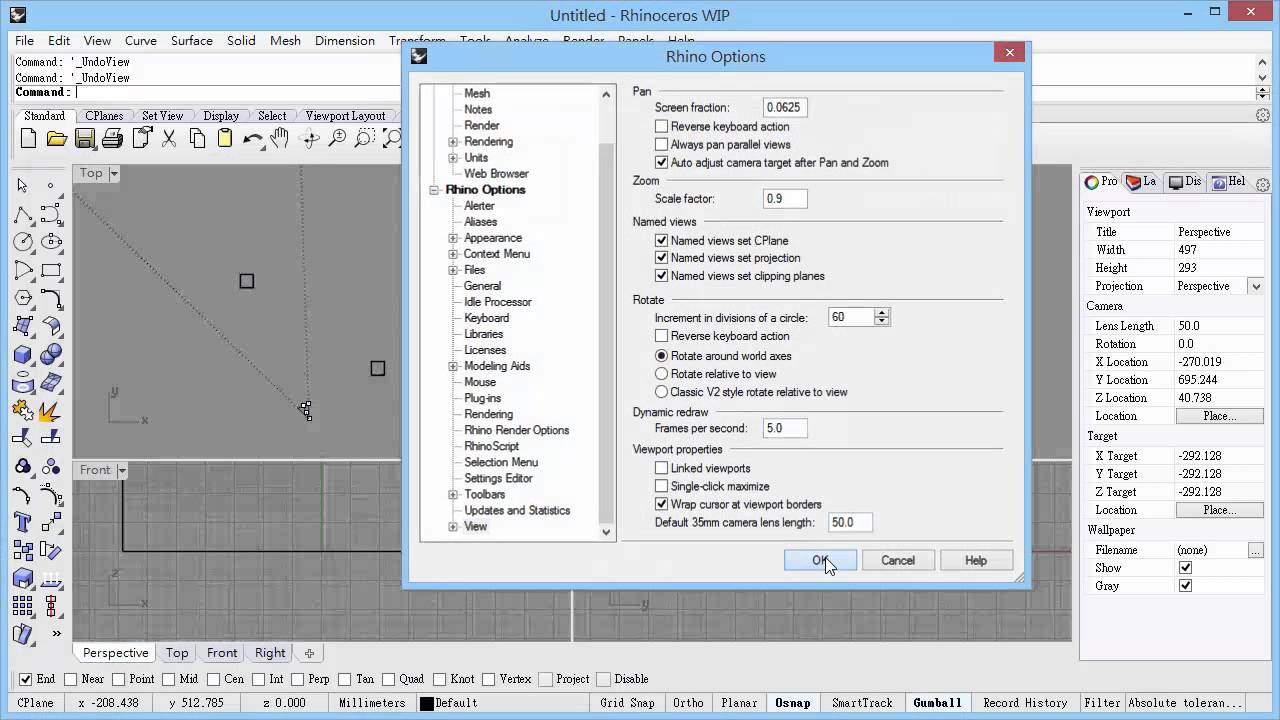Image resolution: width=1280 pixels, height=720 pixels.
Task: Click the Undo arrow icon
Action: coord(253,139)
